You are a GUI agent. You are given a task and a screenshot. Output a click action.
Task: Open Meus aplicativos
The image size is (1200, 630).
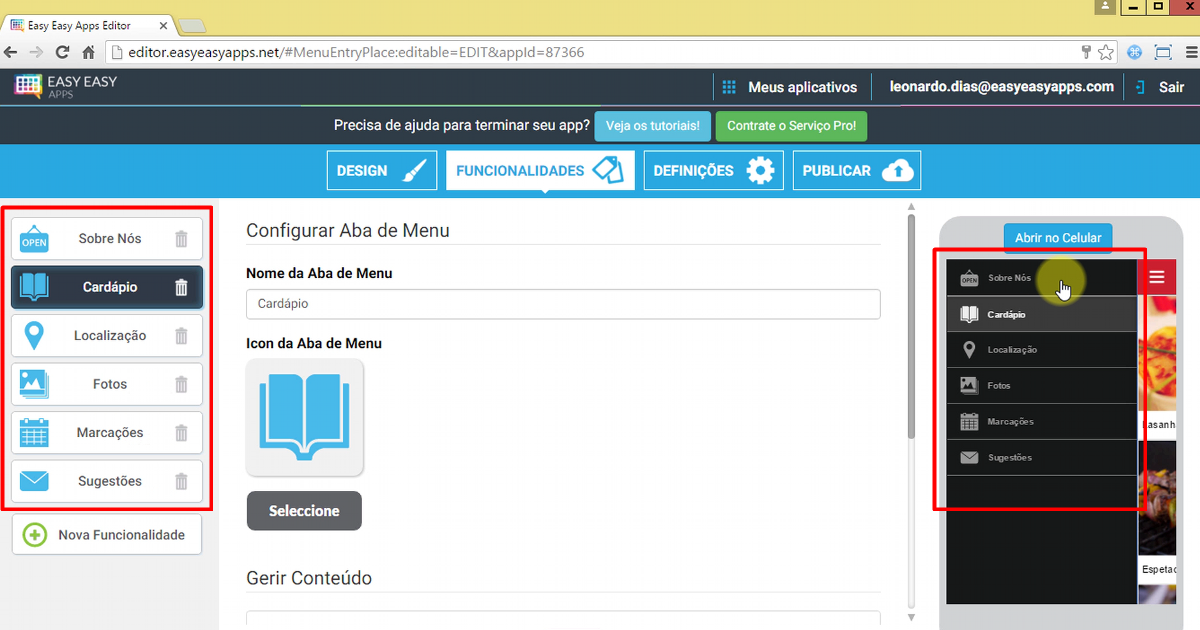point(789,87)
